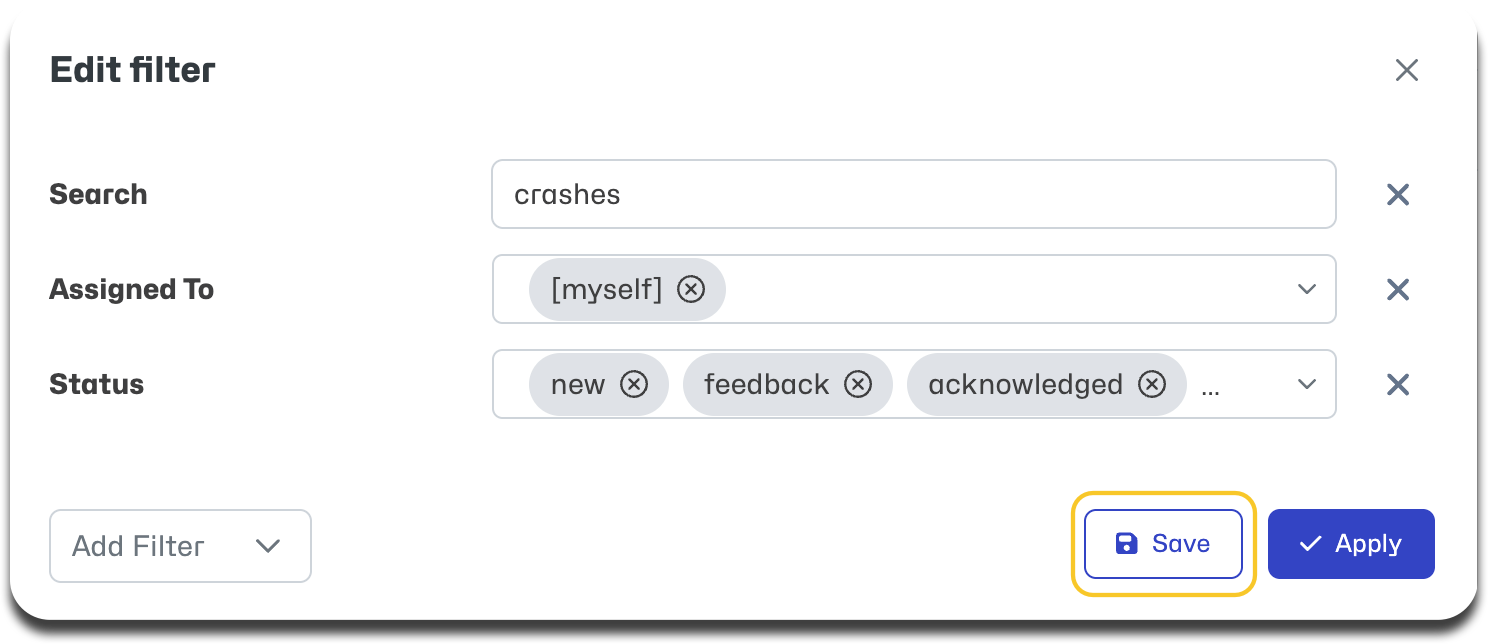Remove the Assigned To filter row
Image resolution: width=1488 pixels, height=644 pixels.
1398,290
